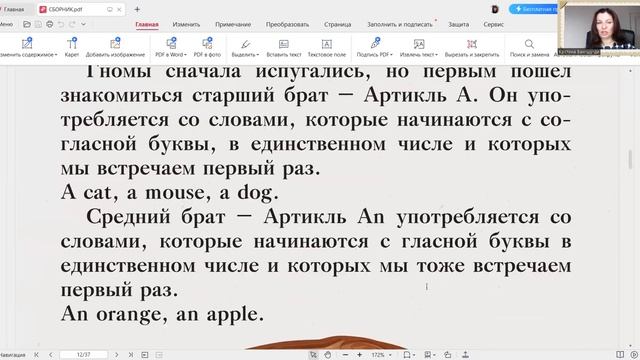Click the vertical scrollbar thumb

pyautogui.click(x=630, y=159)
